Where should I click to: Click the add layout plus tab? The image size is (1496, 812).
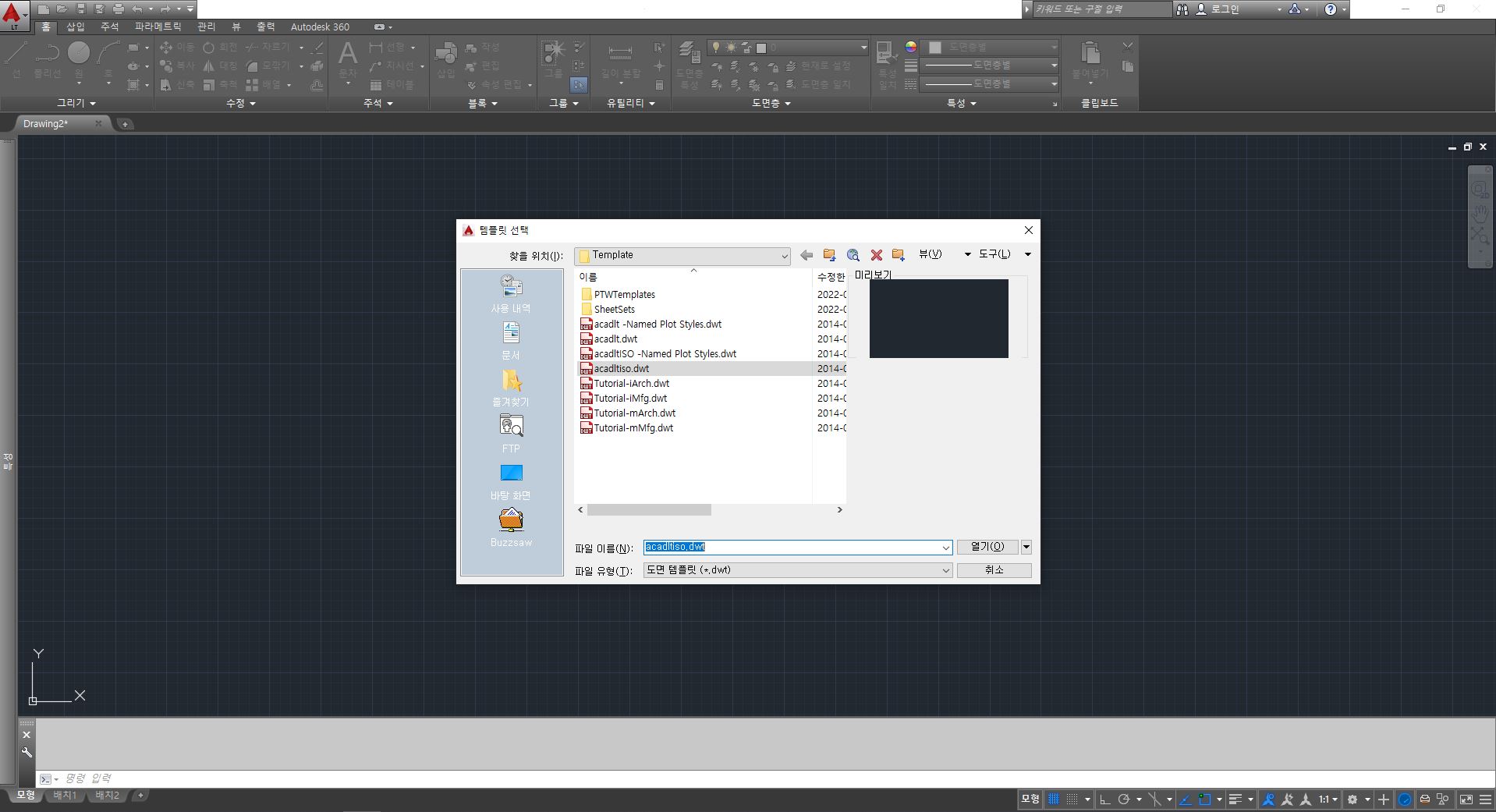tap(140, 796)
